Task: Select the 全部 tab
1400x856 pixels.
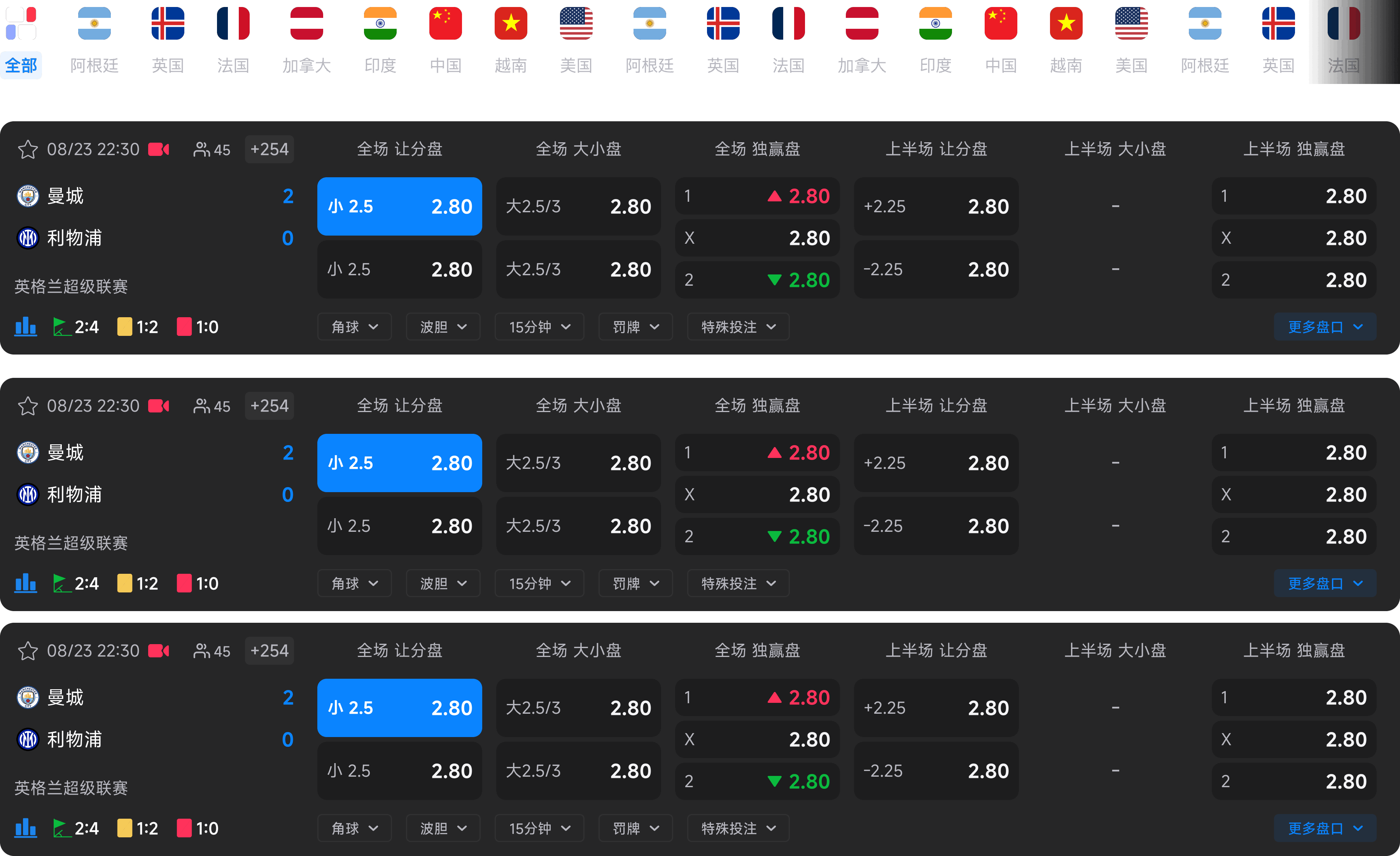Action: point(21,40)
